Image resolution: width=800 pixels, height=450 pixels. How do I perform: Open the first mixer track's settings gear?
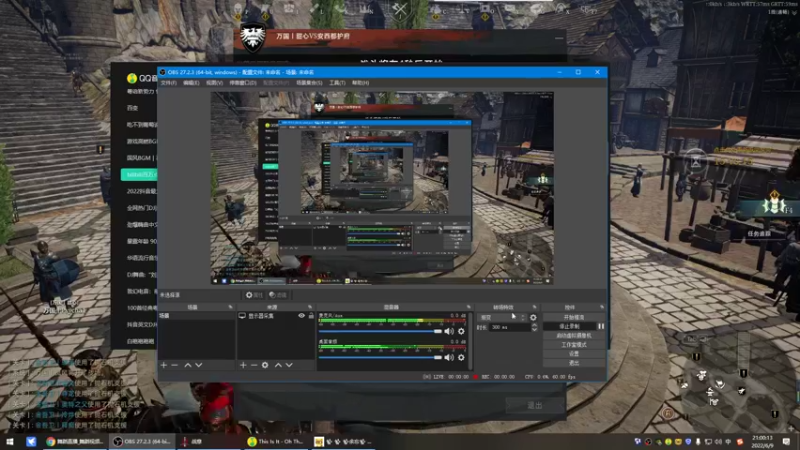coord(461,331)
